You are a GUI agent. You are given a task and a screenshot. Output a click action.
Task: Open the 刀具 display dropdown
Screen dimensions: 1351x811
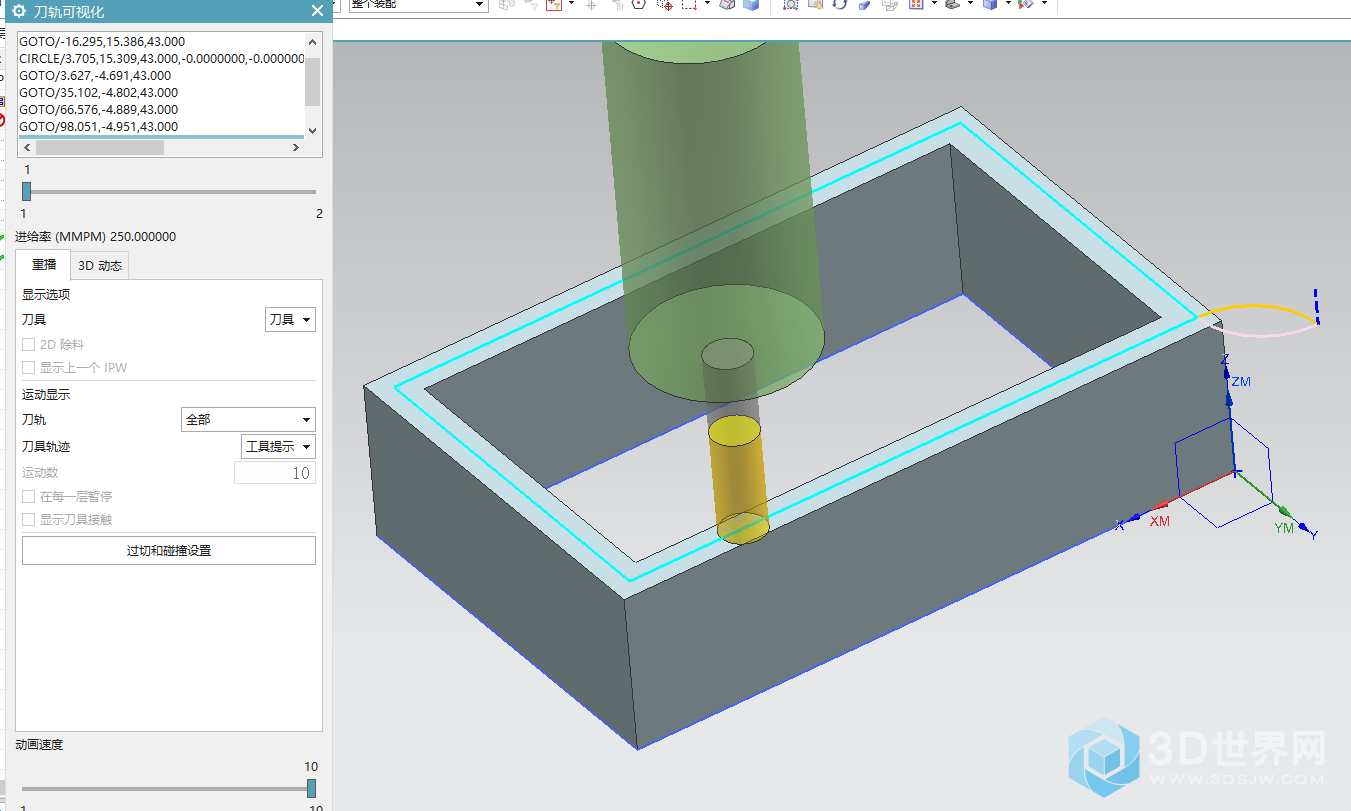[x=290, y=320]
